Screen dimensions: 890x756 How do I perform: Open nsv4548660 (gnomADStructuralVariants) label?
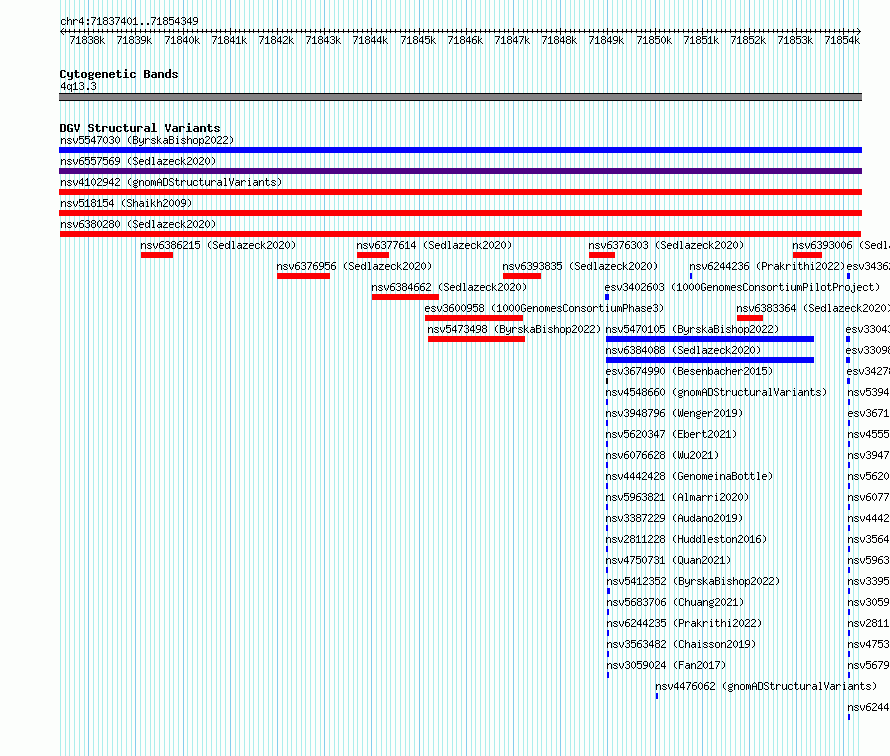click(x=716, y=392)
